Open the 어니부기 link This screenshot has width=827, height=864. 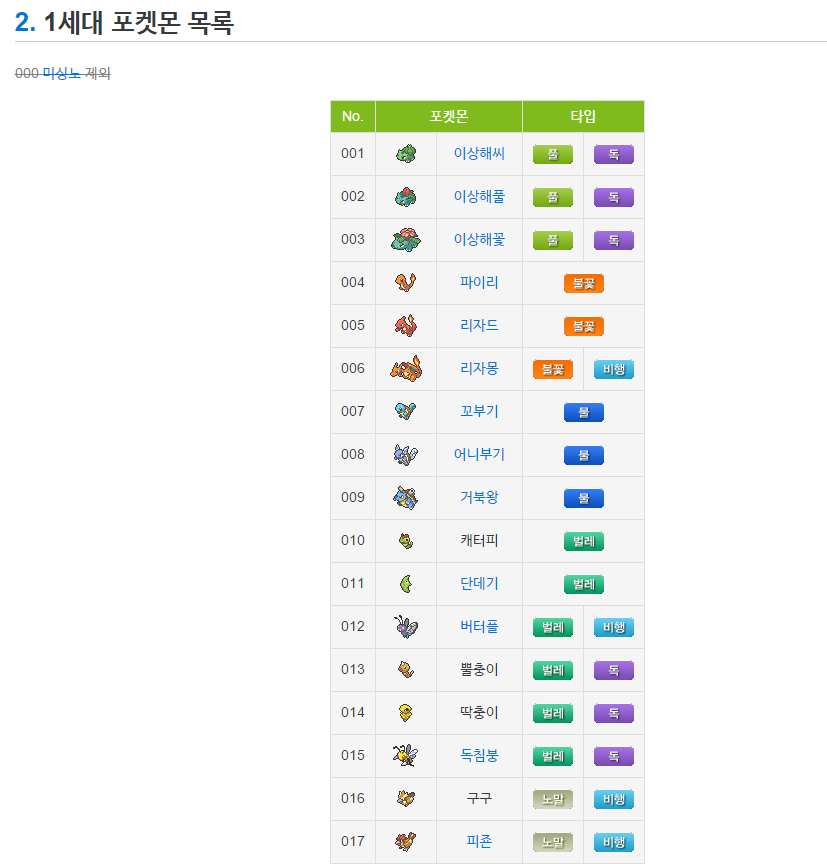tap(479, 454)
